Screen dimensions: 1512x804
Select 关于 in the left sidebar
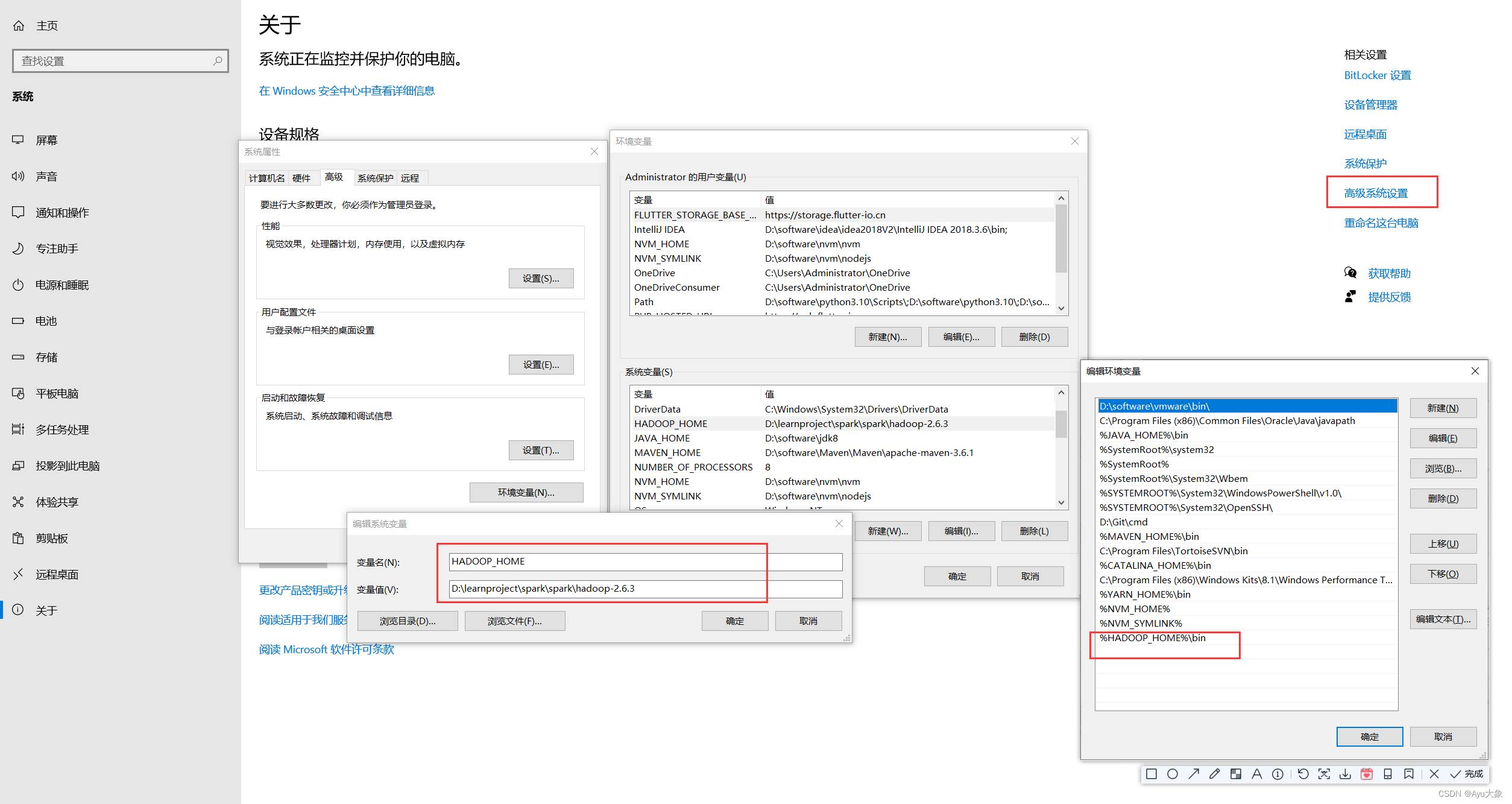point(35,610)
